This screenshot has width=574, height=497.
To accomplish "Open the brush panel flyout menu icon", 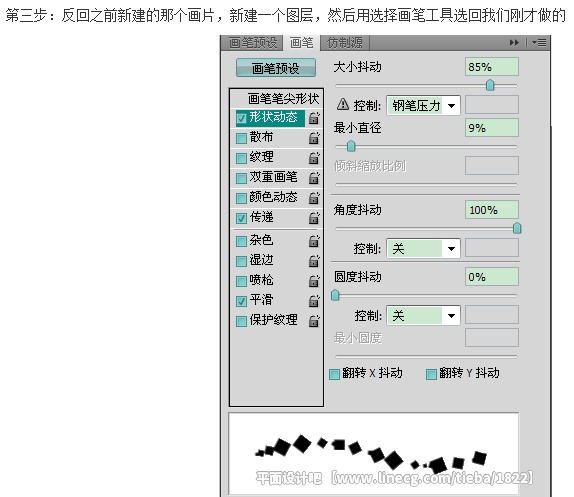I will (539, 43).
